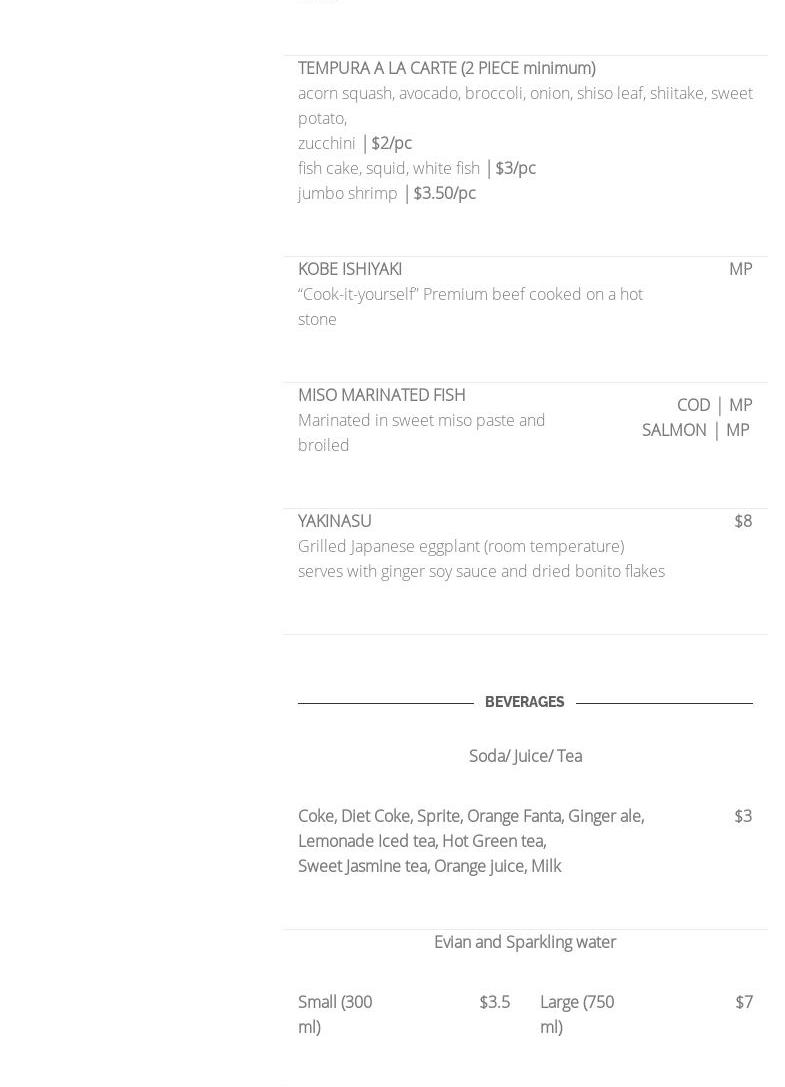
Task: Select the Small (300 ml) water size
Action: pos(335,1014)
